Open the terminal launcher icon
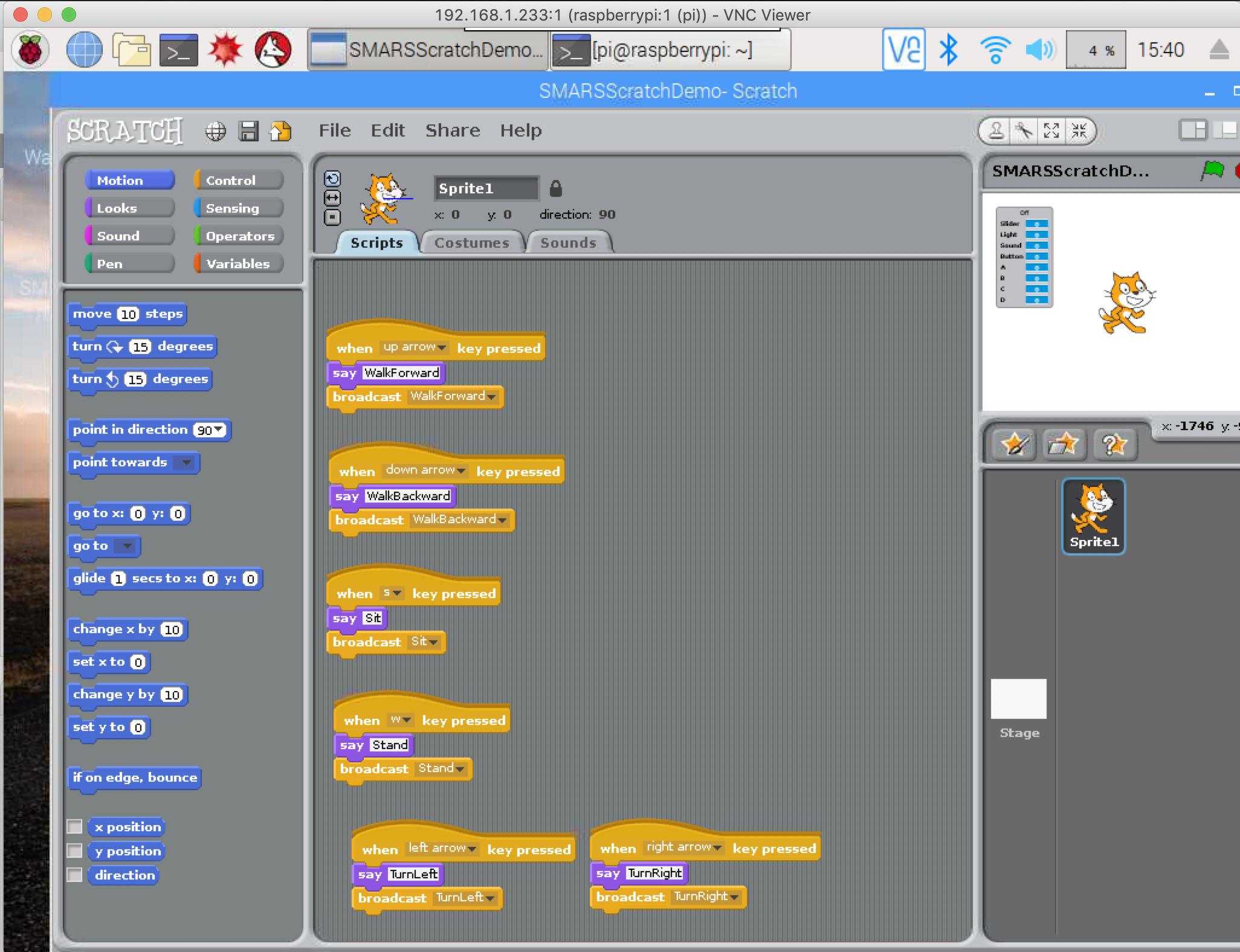This screenshot has width=1240, height=952. (x=179, y=50)
